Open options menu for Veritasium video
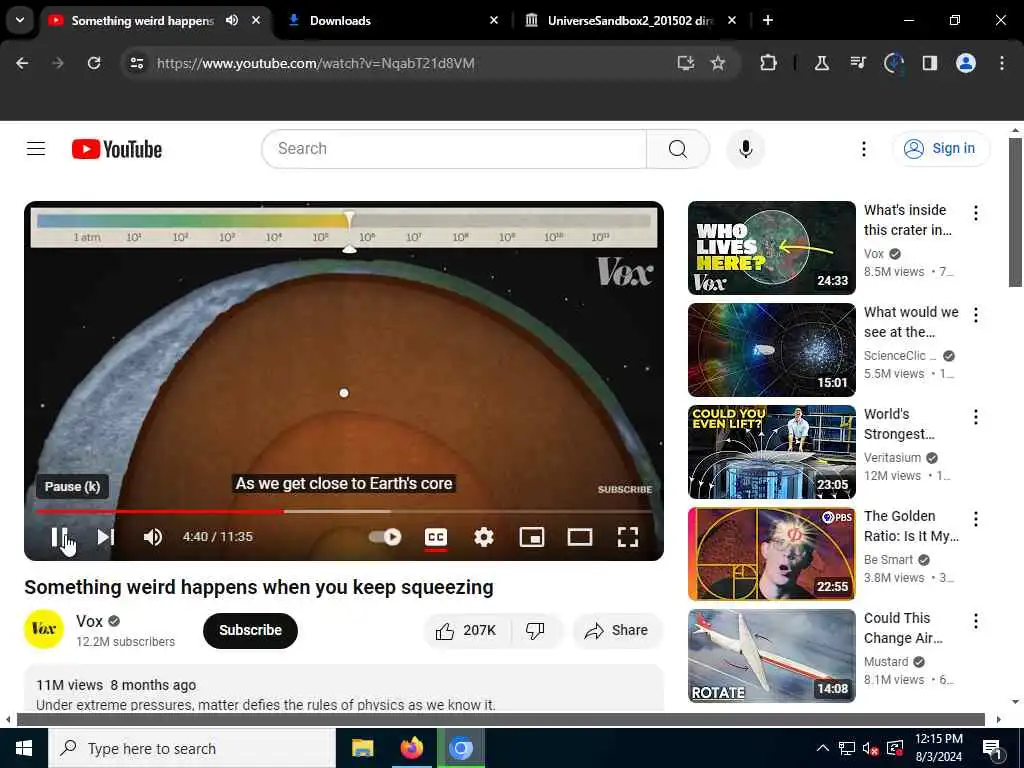Image resolution: width=1024 pixels, height=768 pixels. click(x=976, y=417)
